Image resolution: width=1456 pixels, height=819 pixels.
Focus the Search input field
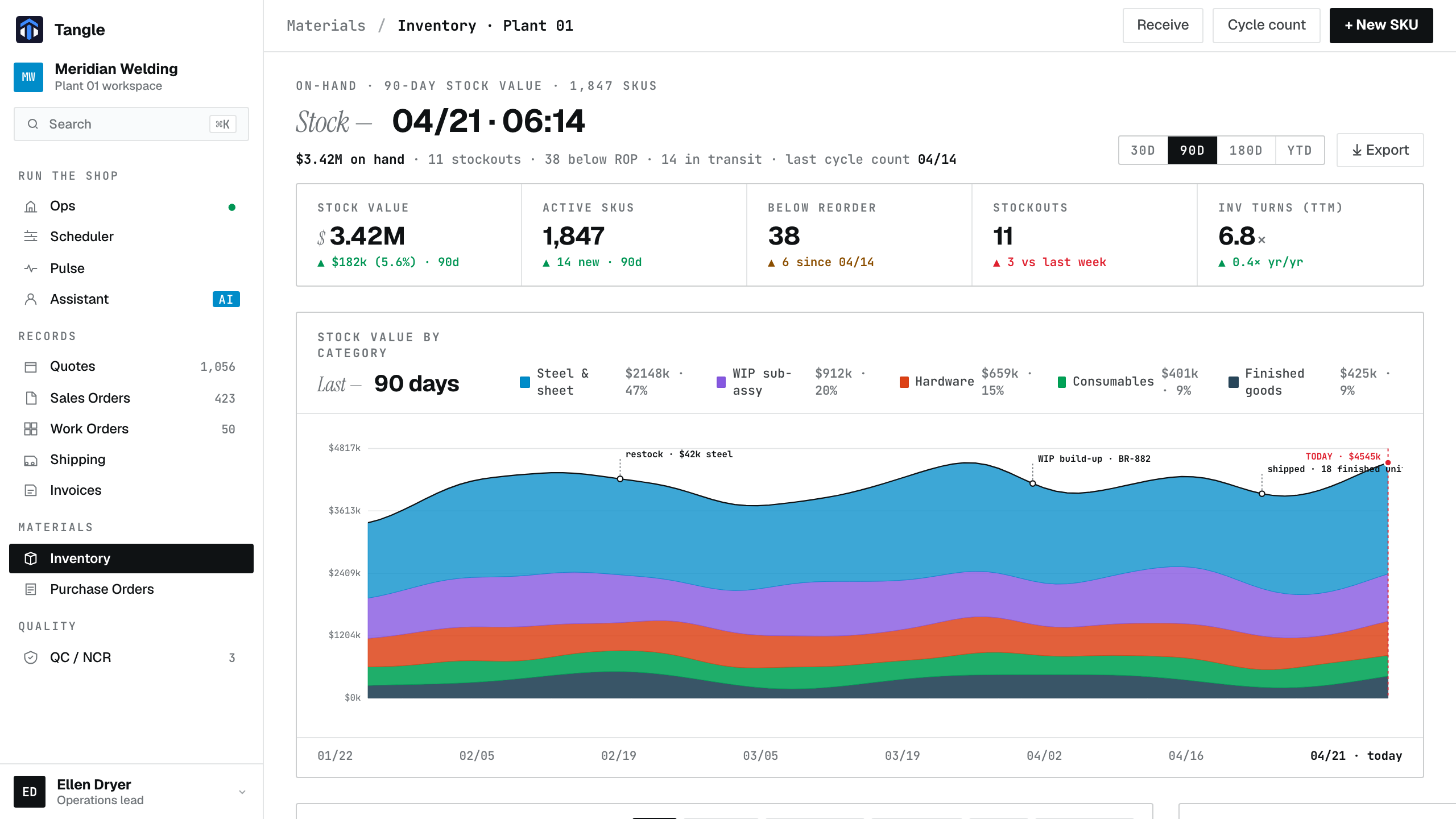coord(131,124)
